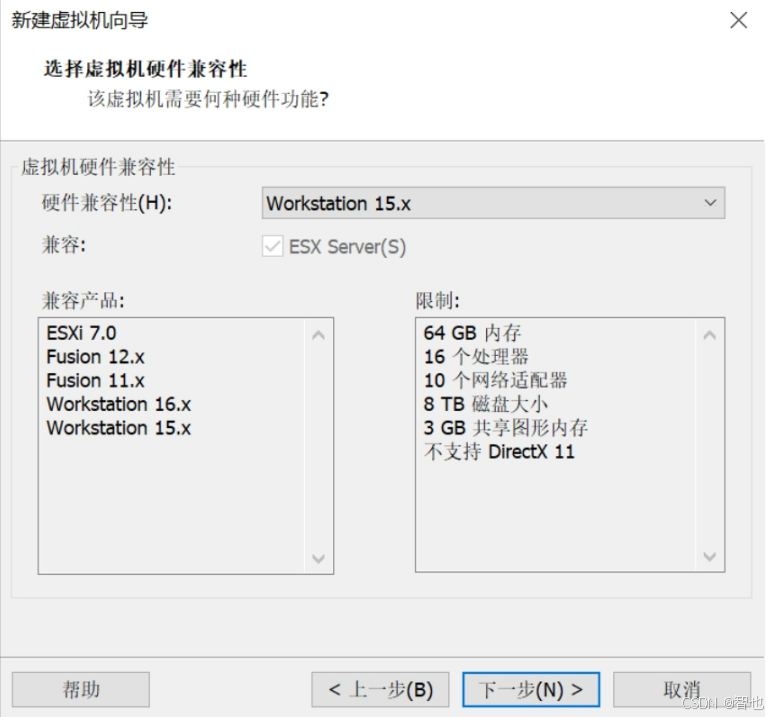Click the 16 个处理器 limit entry
This screenshot has width=771, height=717.
tap(476, 357)
